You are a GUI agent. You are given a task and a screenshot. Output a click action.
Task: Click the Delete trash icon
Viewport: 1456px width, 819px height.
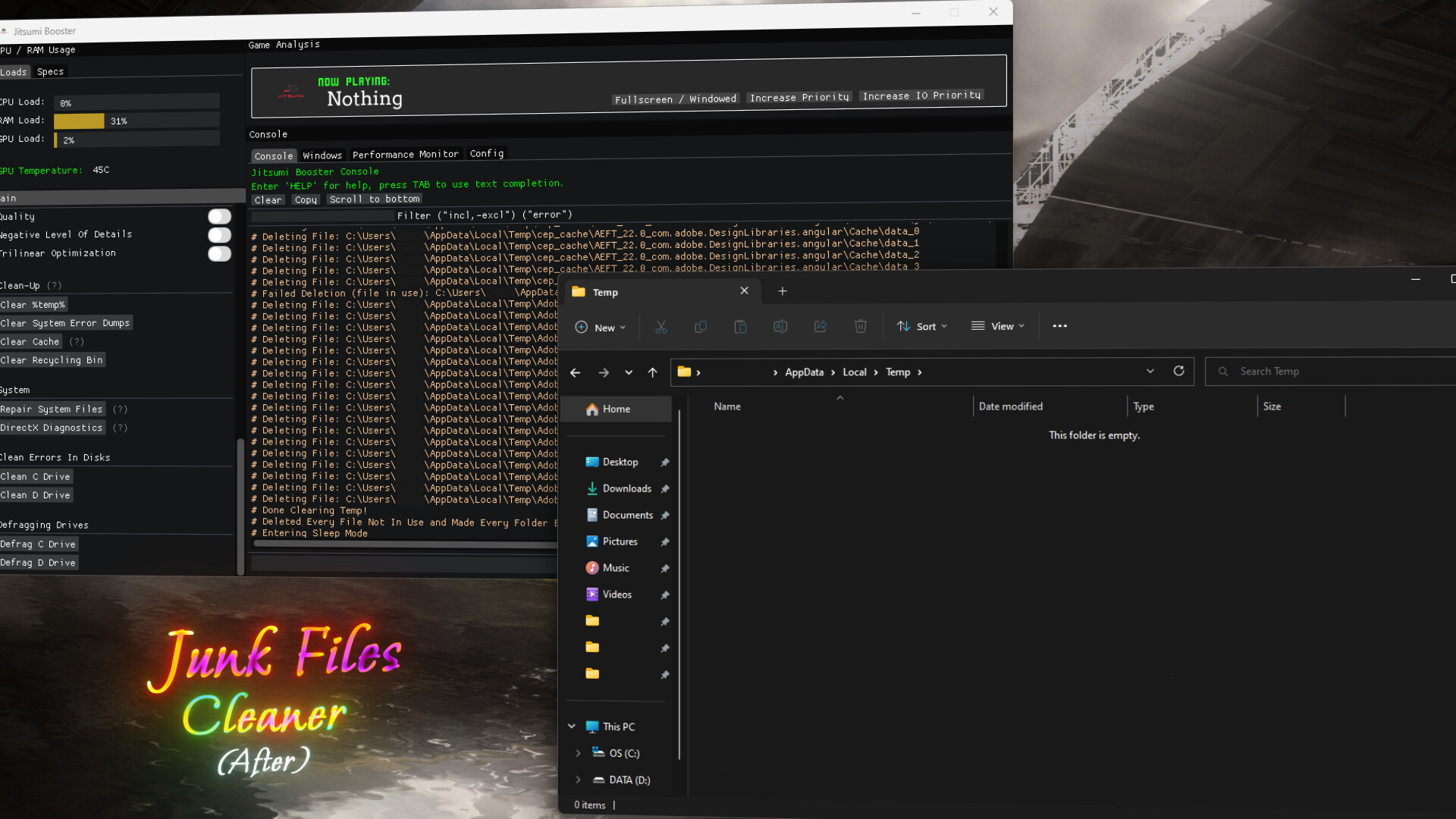(860, 326)
